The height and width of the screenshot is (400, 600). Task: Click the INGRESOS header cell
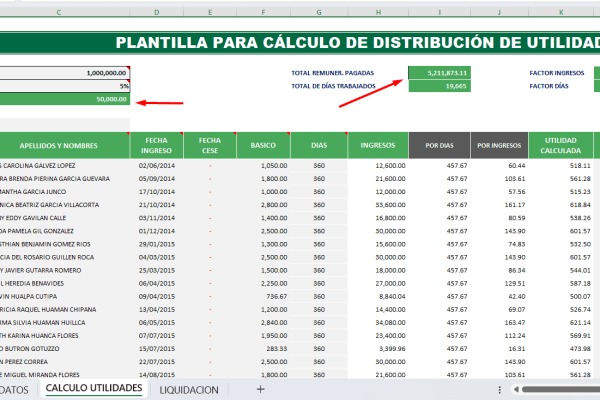pyautogui.click(x=378, y=145)
